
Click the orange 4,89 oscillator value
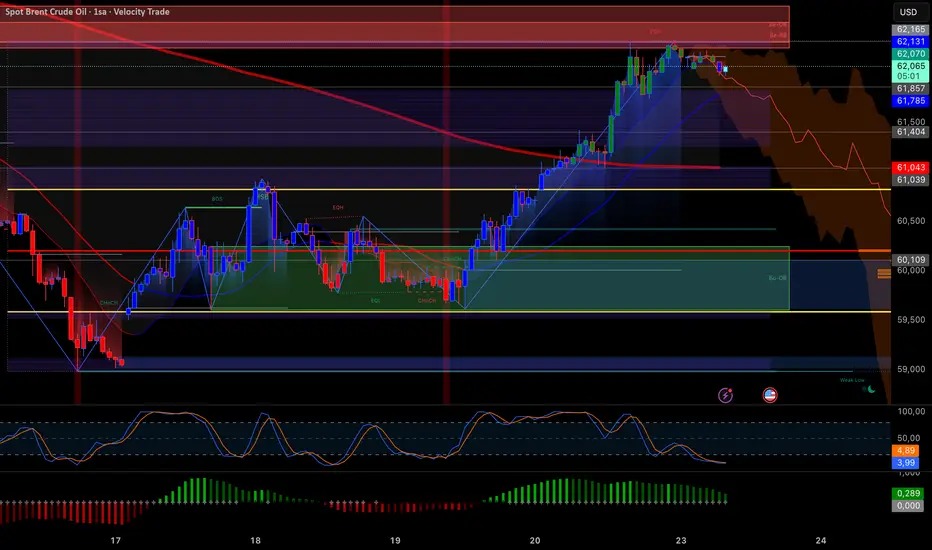[x=906, y=451]
